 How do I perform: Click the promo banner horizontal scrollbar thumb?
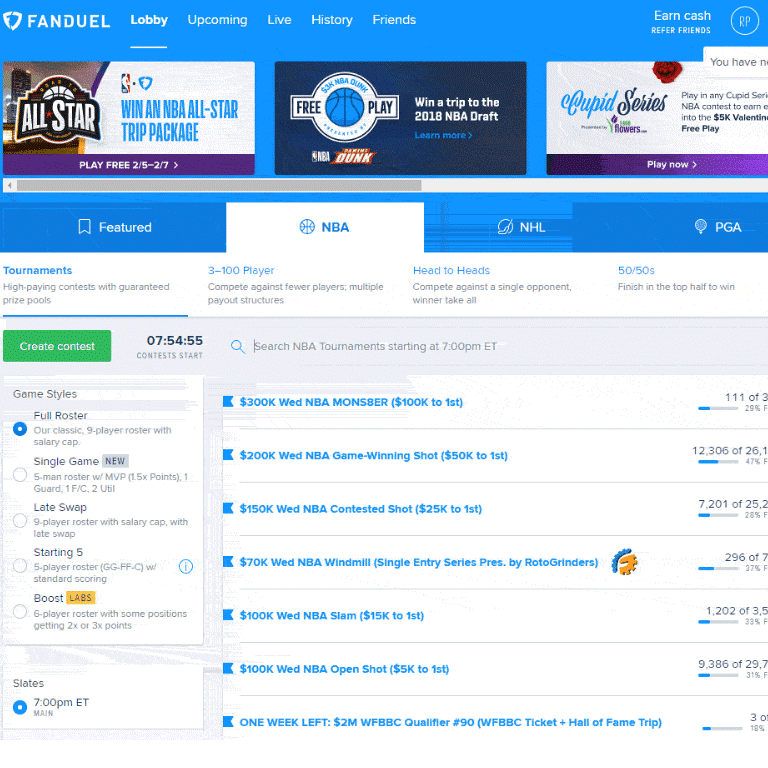219,186
